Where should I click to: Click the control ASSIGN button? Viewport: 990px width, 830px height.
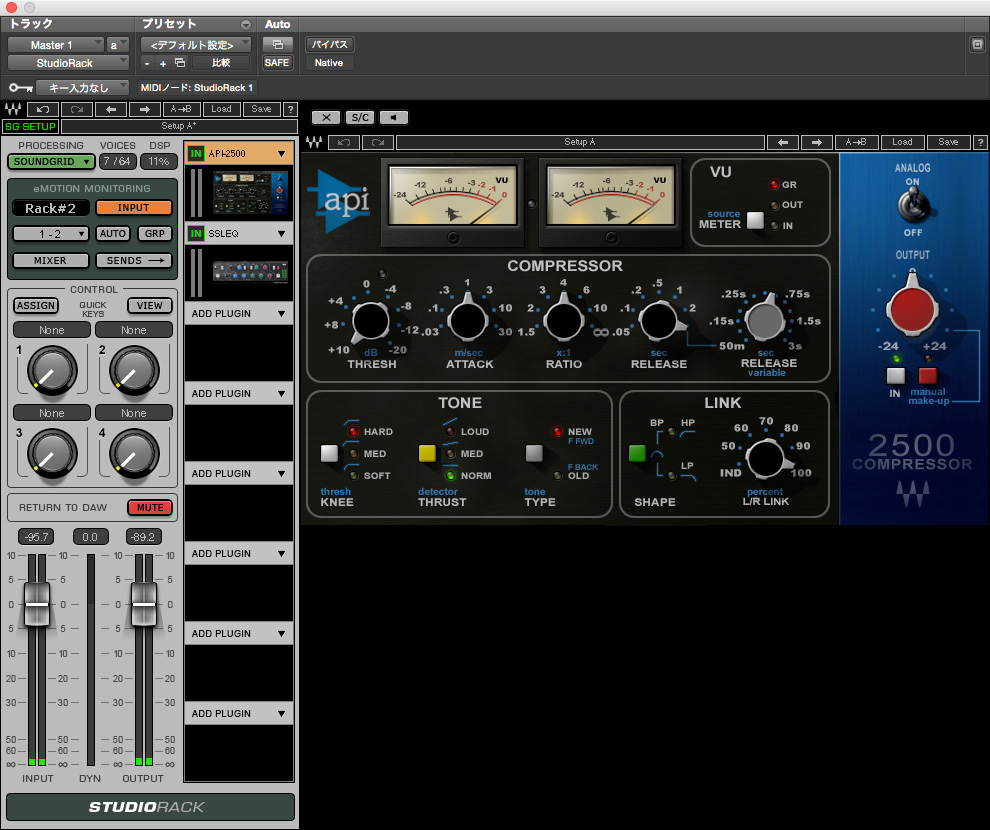[36, 305]
